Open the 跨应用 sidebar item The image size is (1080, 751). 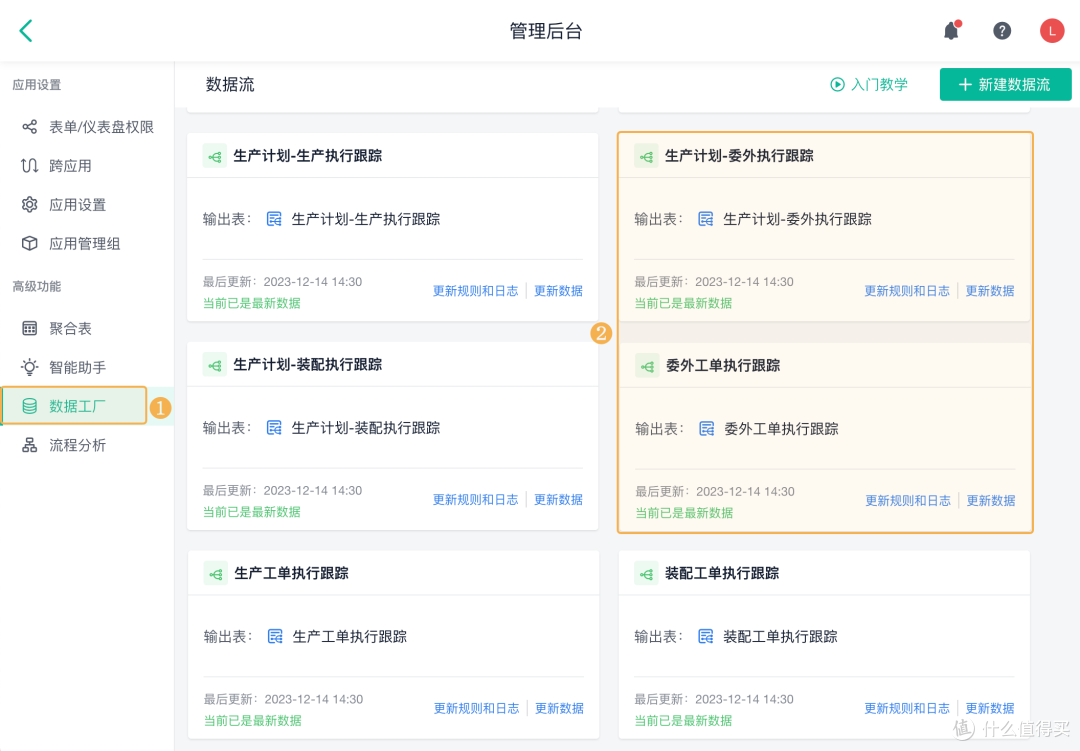pyautogui.click(x=87, y=166)
